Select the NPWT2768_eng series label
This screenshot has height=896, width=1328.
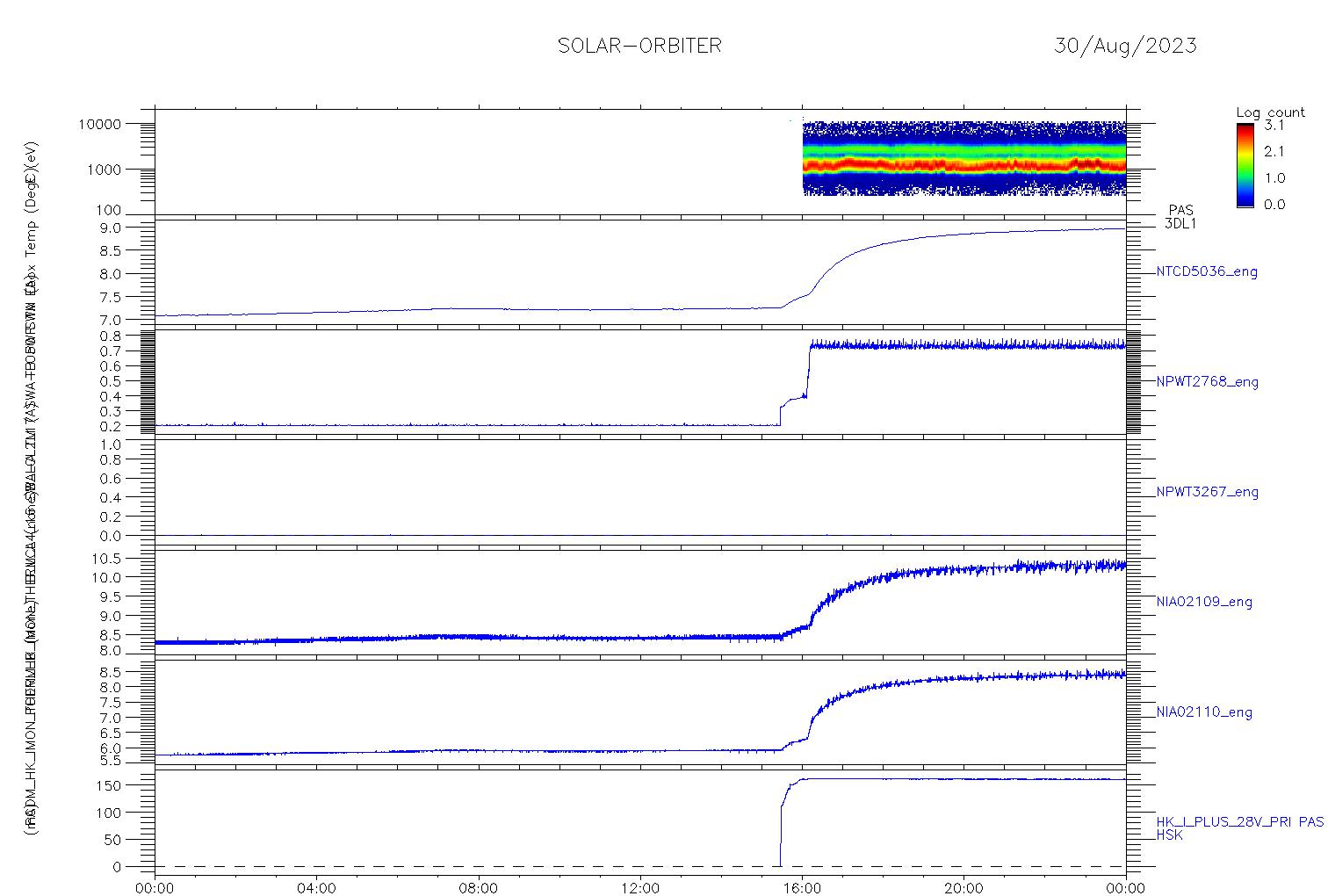[x=1208, y=382]
